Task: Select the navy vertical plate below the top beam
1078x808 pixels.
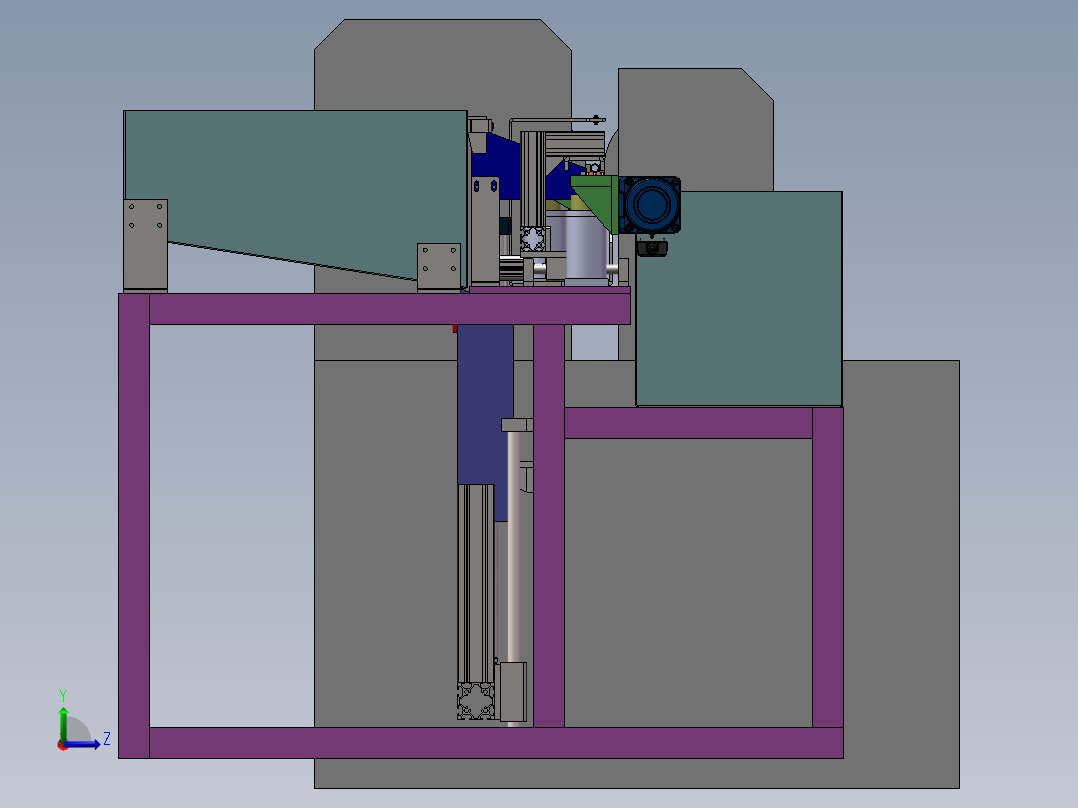Action: point(485,406)
